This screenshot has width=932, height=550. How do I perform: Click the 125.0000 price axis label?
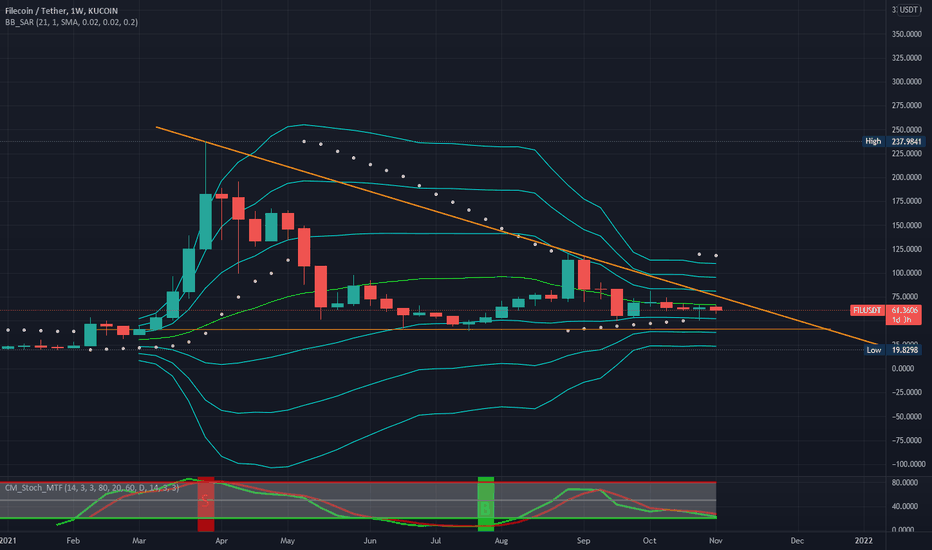pos(906,249)
